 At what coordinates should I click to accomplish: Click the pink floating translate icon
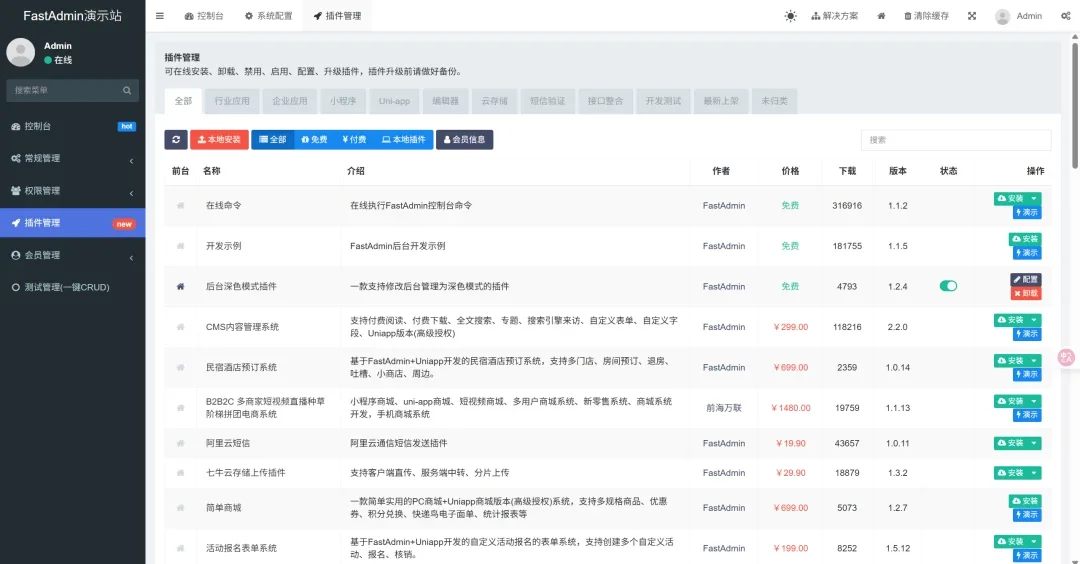click(x=1066, y=357)
